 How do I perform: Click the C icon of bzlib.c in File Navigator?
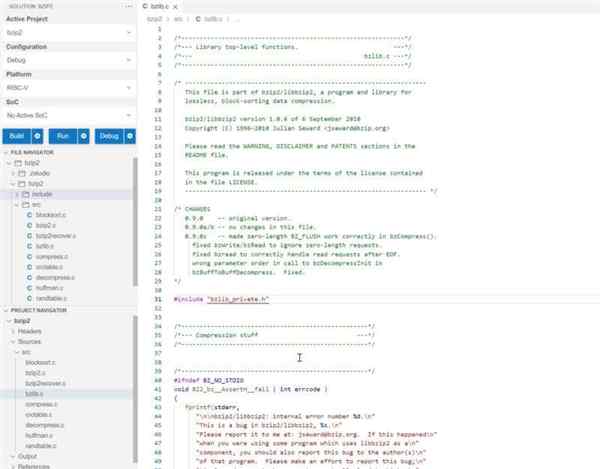point(29,246)
